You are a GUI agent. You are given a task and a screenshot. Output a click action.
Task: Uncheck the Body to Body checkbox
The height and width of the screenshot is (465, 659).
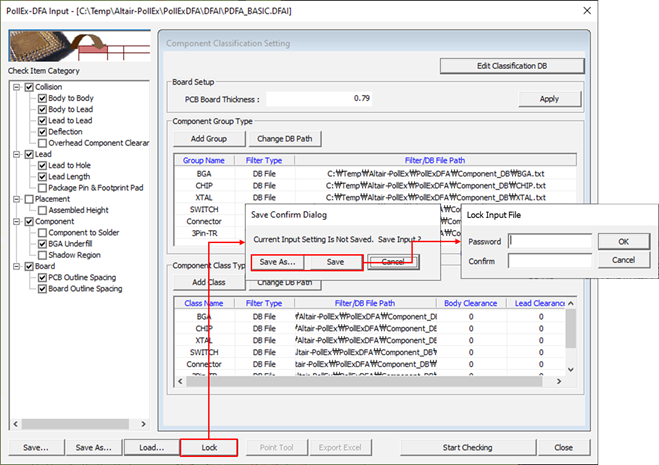tap(42, 99)
